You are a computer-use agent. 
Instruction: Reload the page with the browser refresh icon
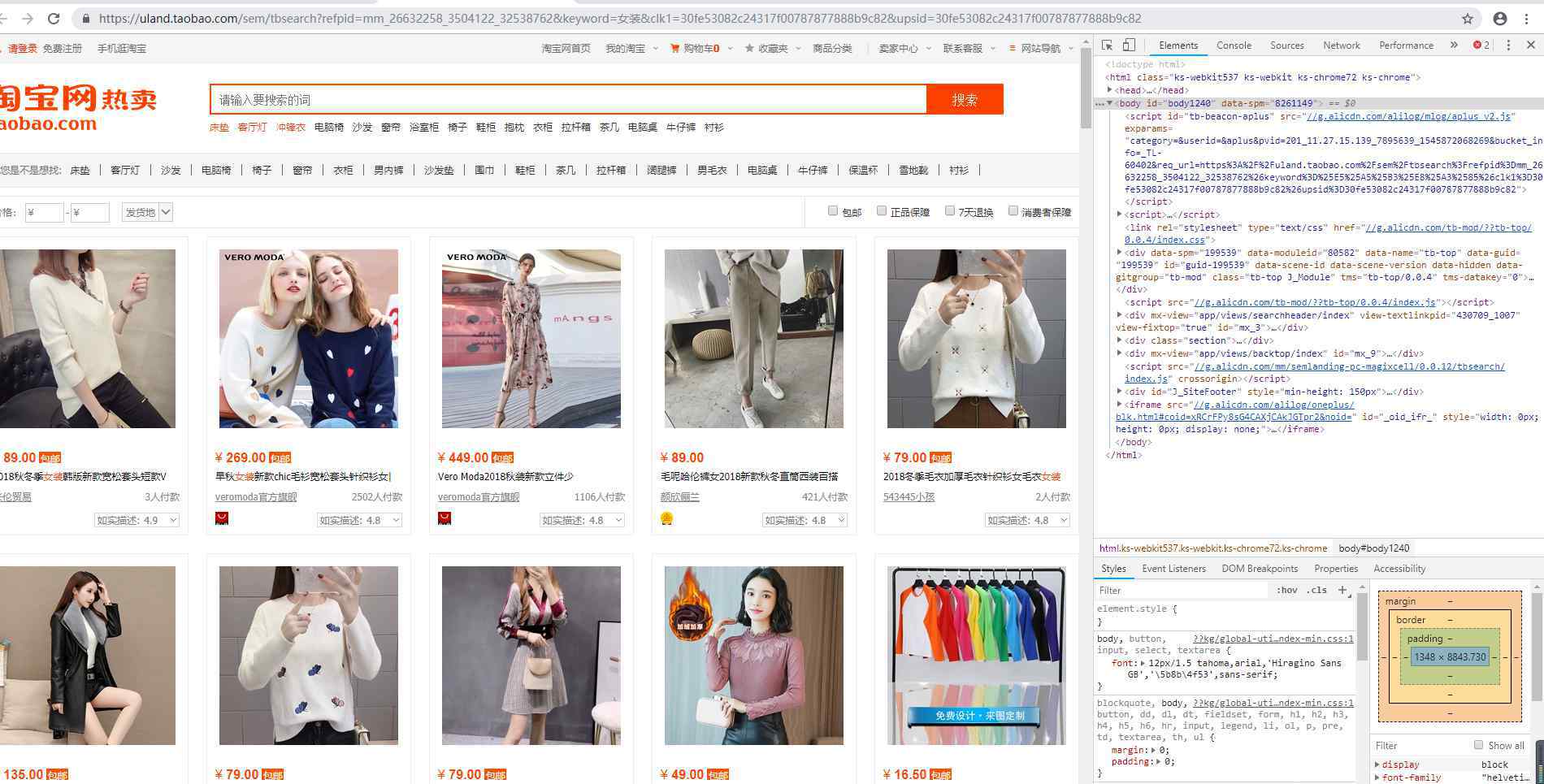[x=54, y=18]
